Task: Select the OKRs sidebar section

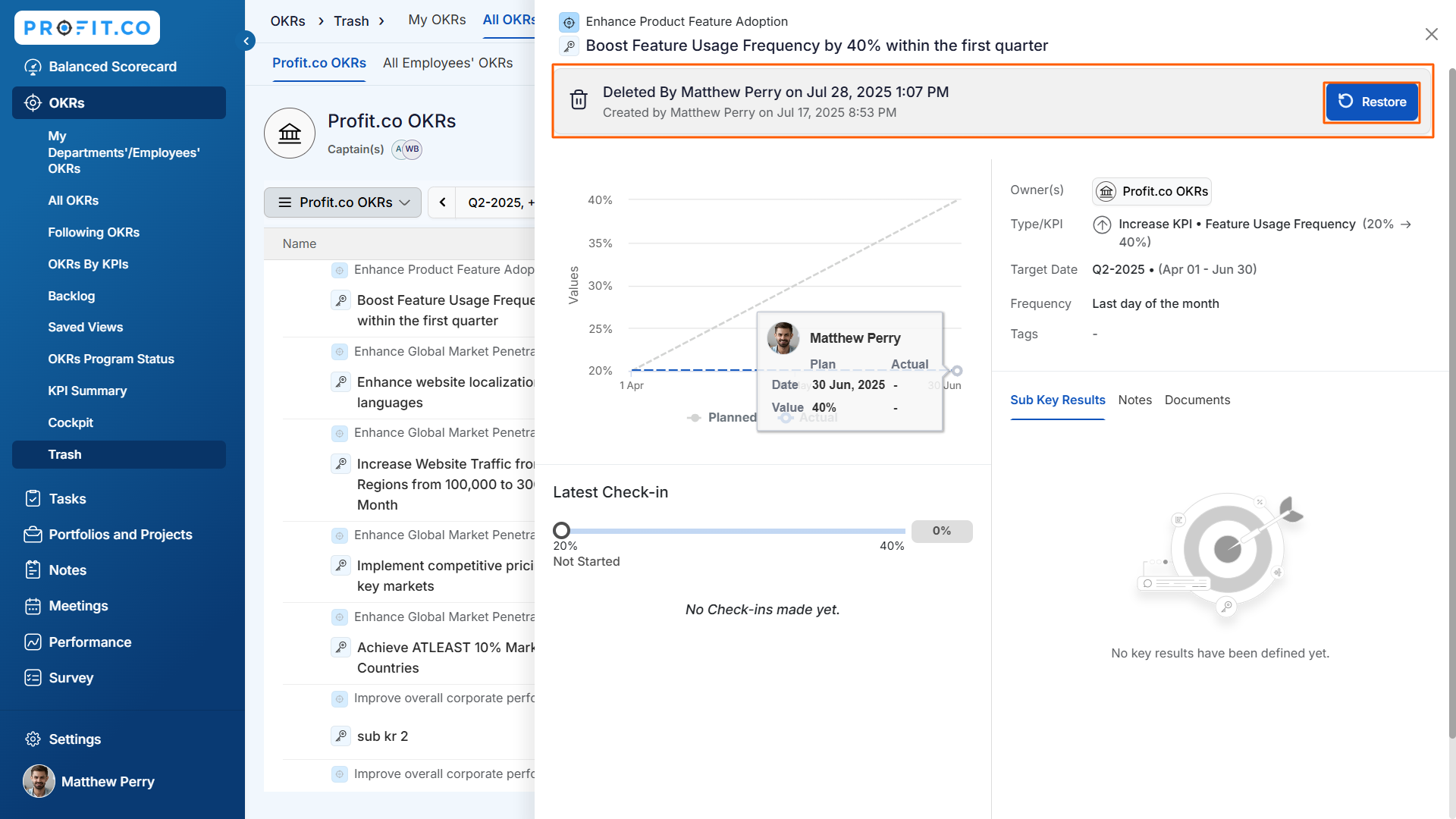Action: point(119,102)
